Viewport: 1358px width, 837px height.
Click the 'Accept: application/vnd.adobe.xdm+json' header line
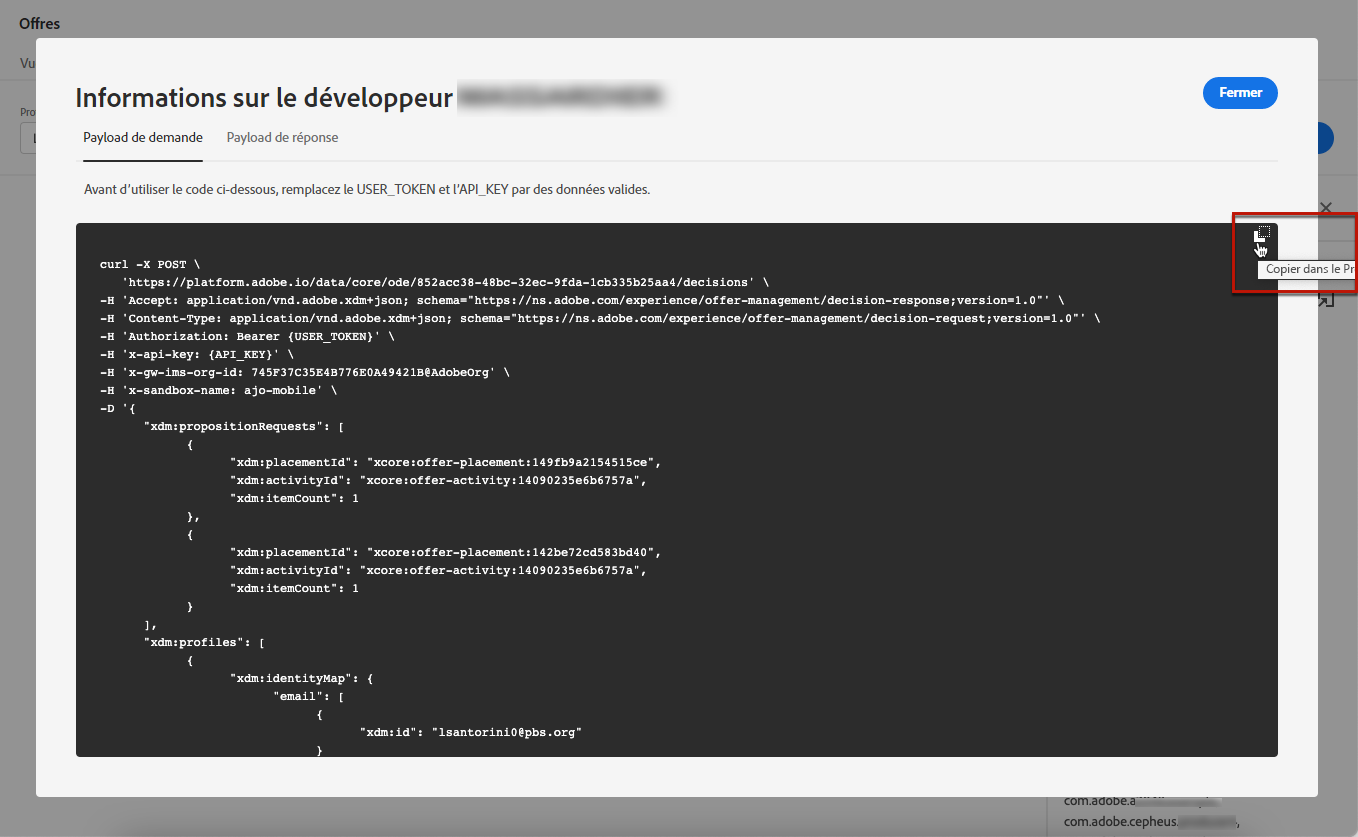582,301
